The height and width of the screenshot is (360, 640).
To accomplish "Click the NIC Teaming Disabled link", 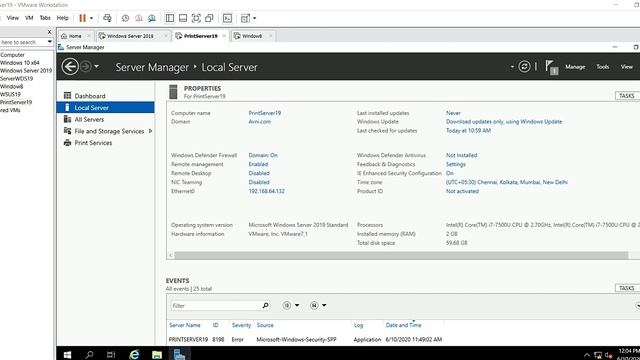I will 259,182.
